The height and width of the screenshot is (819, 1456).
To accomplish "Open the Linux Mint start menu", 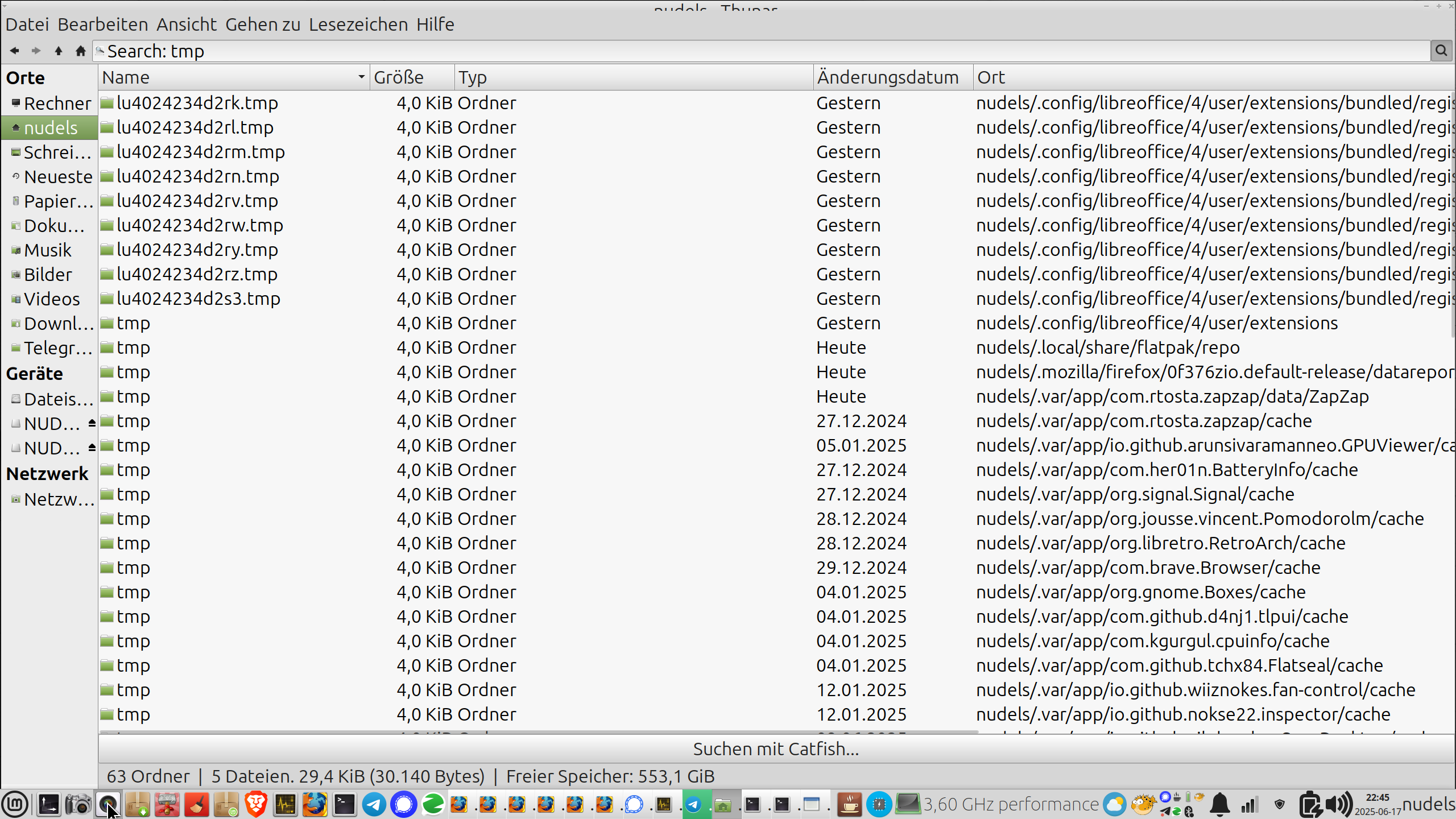I will 15,804.
